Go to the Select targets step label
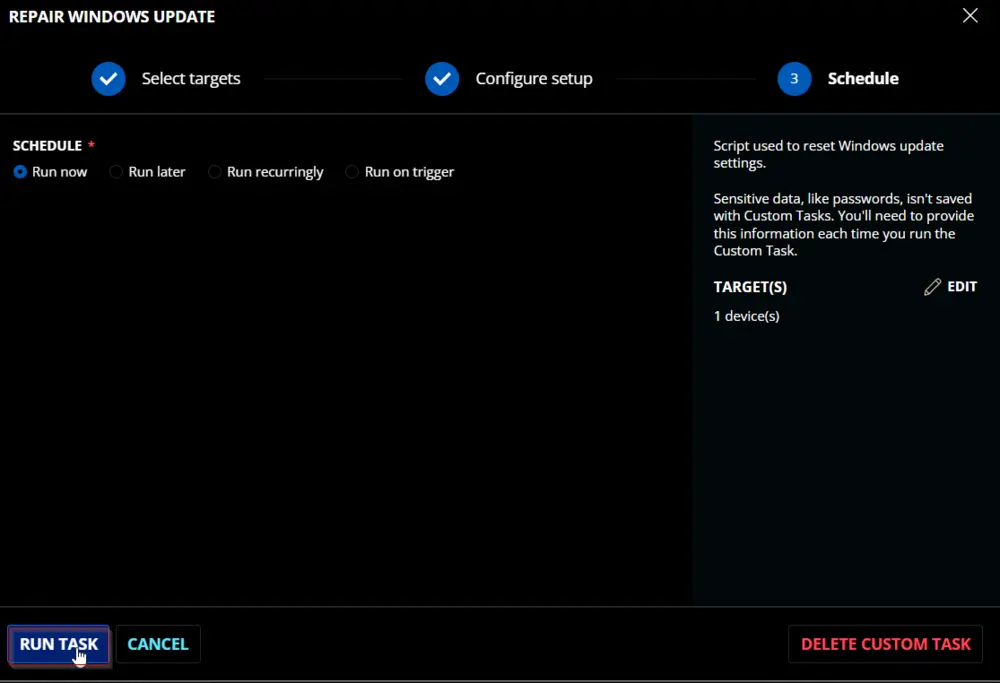This screenshot has width=1000, height=683. (191, 78)
